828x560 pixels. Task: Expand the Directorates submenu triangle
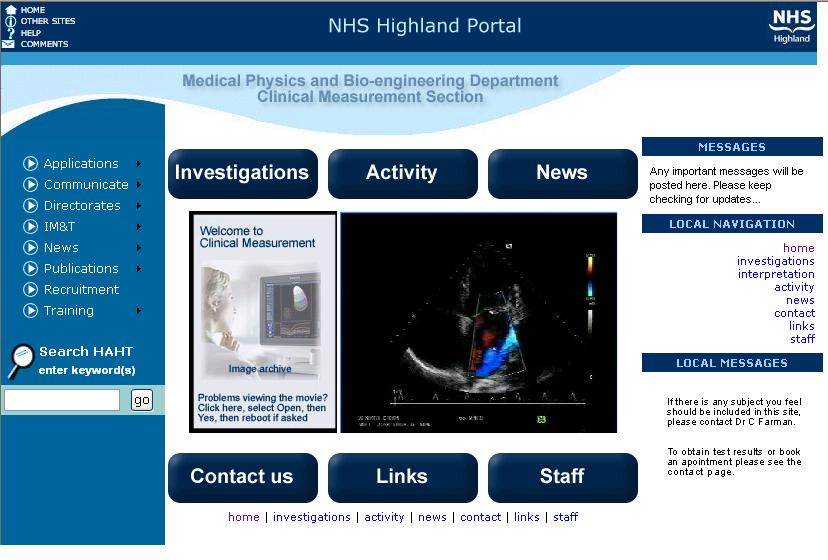tap(139, 206)
